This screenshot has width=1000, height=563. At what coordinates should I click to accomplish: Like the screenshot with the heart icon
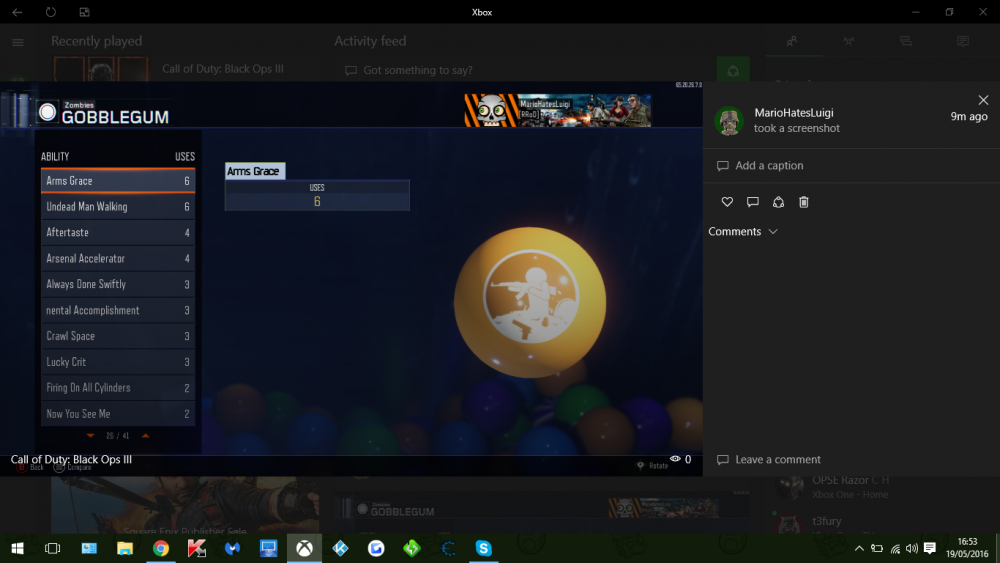coord(727,202)
